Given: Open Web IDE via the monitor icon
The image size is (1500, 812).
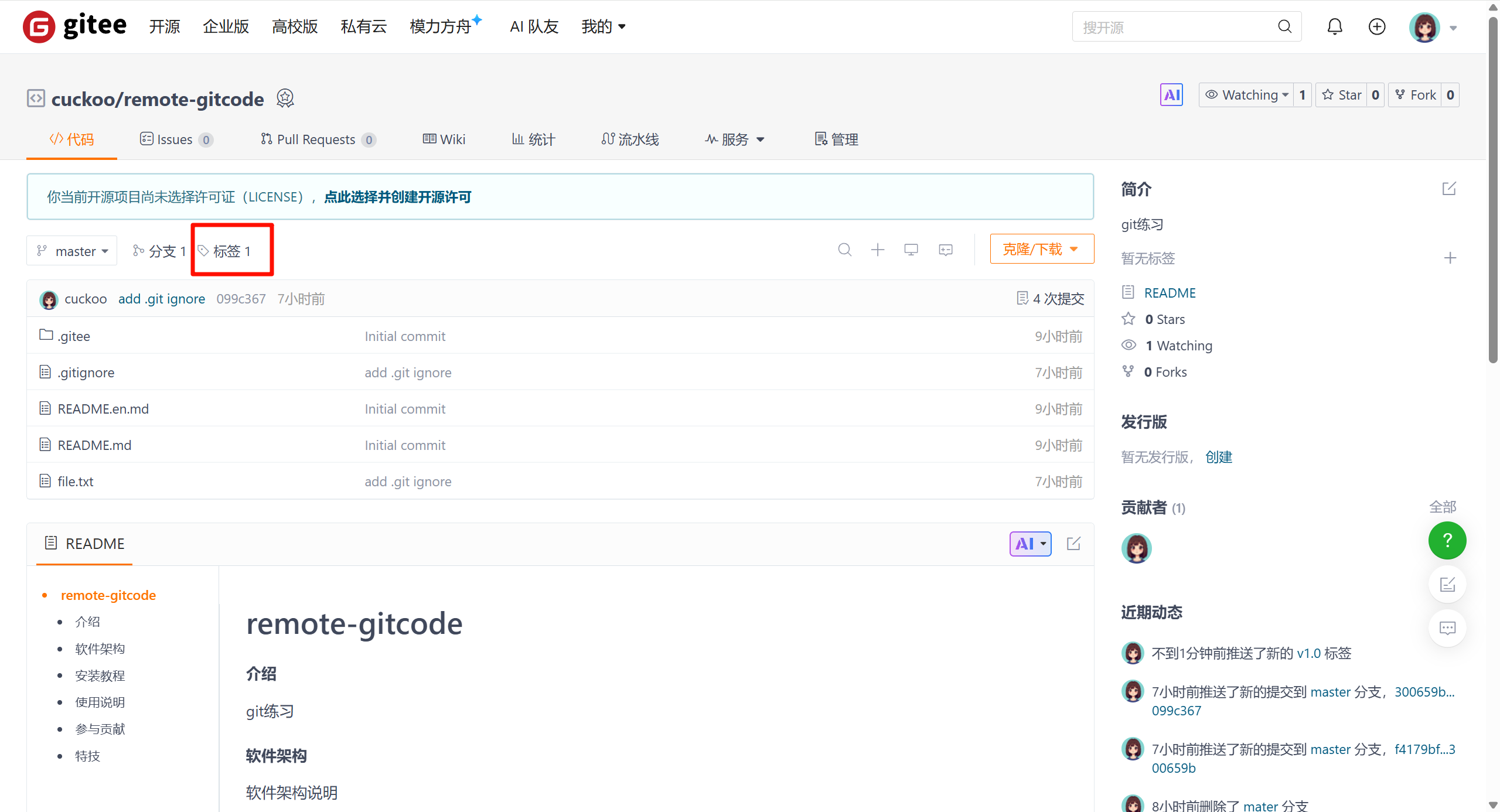Looking at the screenshot, I should [x=911, y=249].
